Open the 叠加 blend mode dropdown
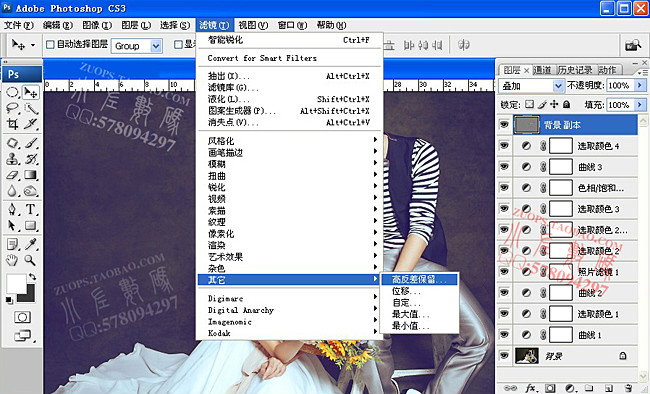 [x=558, y=86]
